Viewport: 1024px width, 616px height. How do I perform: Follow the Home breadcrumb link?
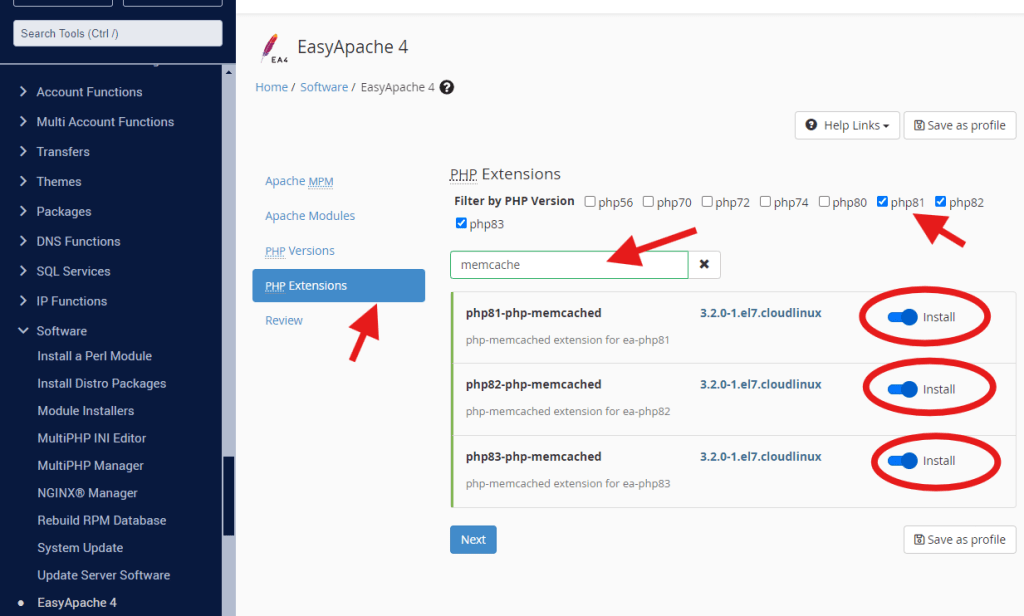[271, 87]
